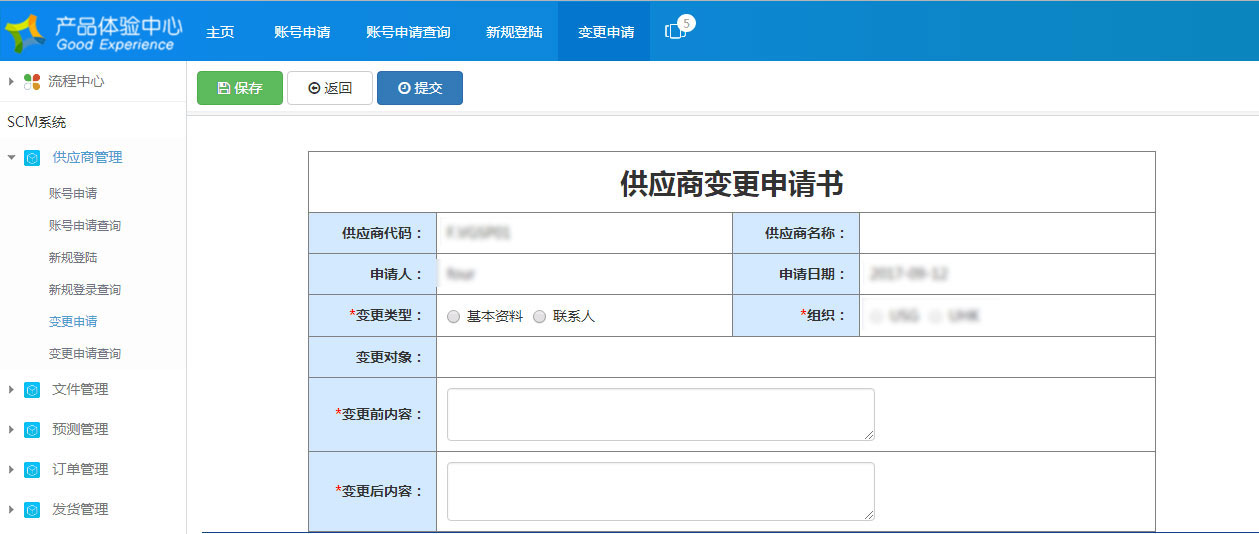
Task: Click the 供应商代码 value field
Action: point(584,233)
